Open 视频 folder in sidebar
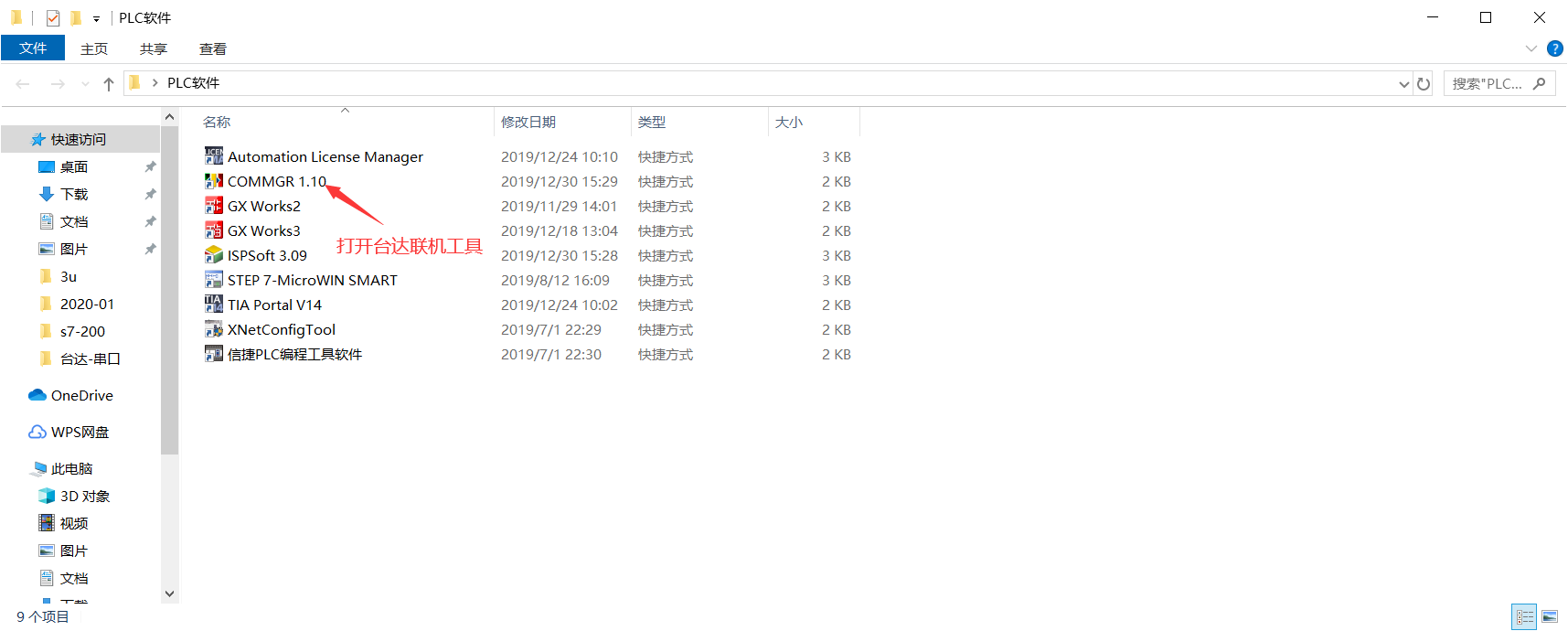Screen dimensions: 1568x631 pos(63,523)
